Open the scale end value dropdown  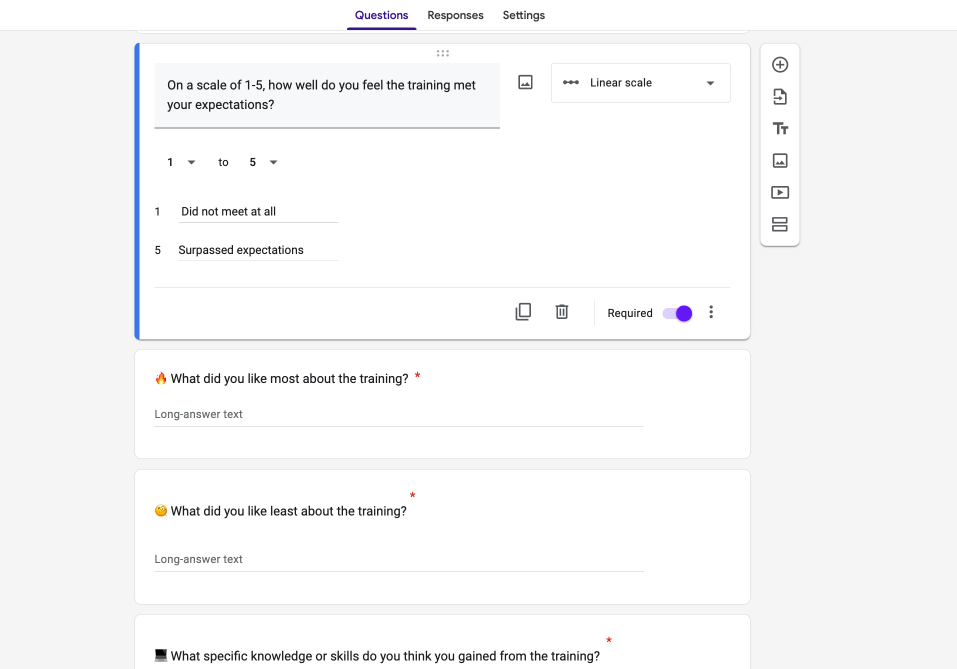coord(263,161)
